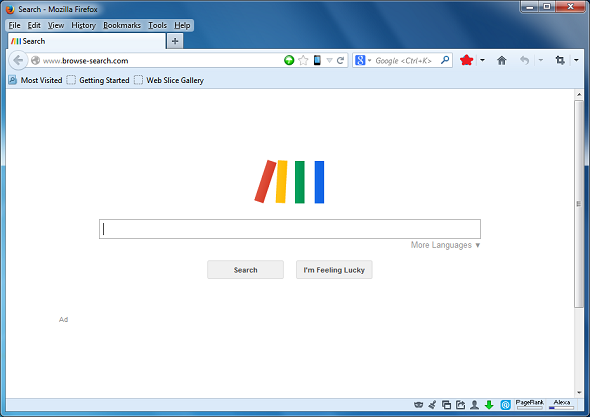Click the scrollbar down arrow
The width and height of the screenshot is (590, 417).
click(x=579, y=393)
